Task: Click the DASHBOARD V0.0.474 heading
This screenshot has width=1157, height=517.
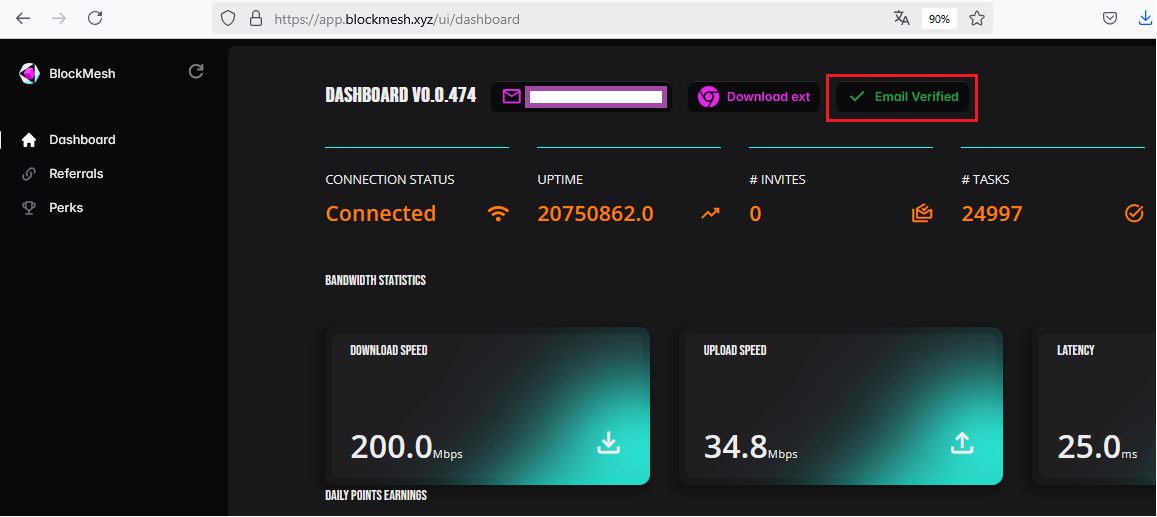Action: tap(401, 95)
